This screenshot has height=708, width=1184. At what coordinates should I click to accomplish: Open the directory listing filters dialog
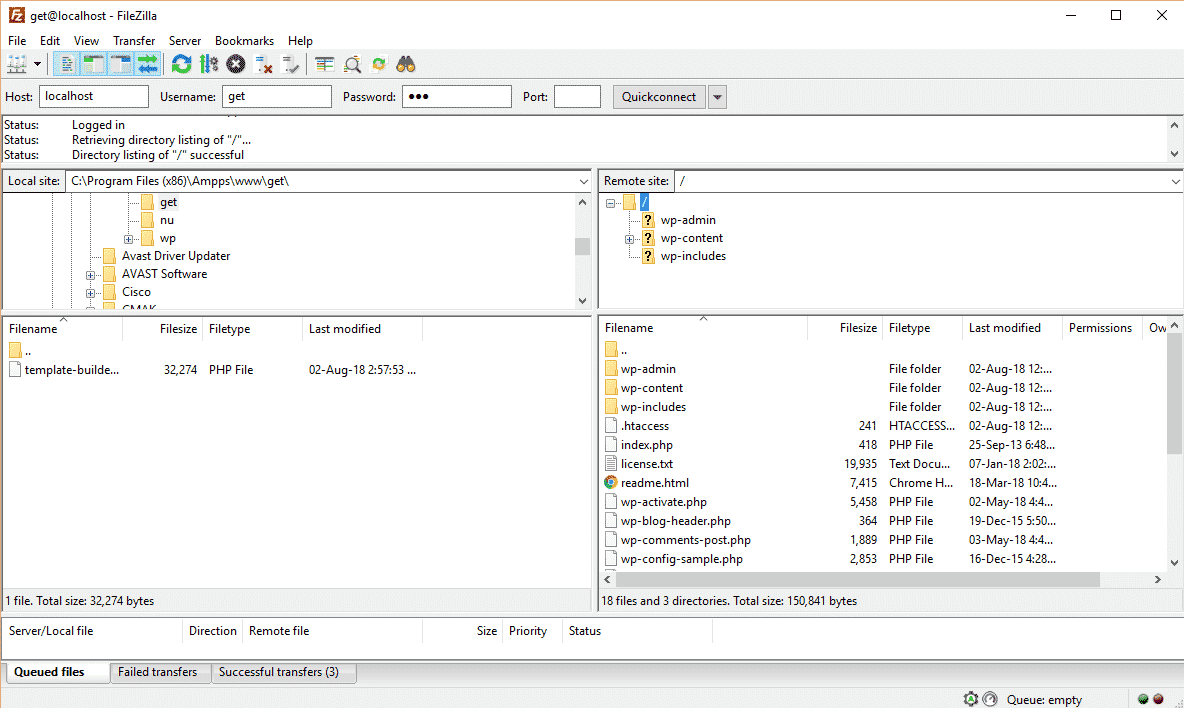click(x=325, y=65)
